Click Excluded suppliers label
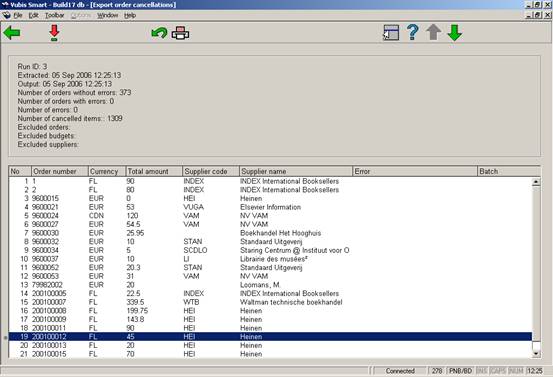 [48, 145]
